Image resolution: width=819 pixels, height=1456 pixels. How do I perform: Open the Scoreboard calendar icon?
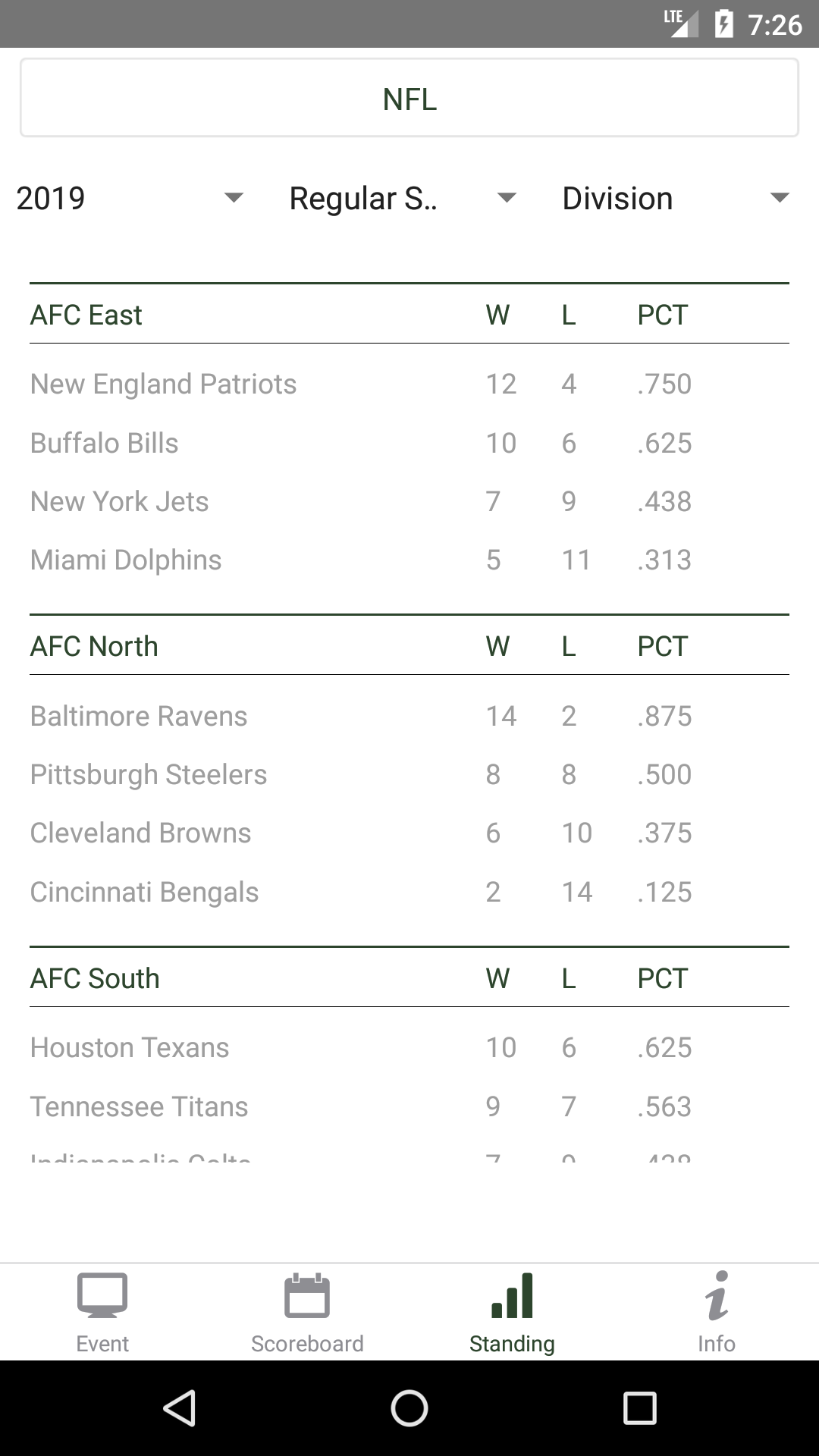[307, 1297]
